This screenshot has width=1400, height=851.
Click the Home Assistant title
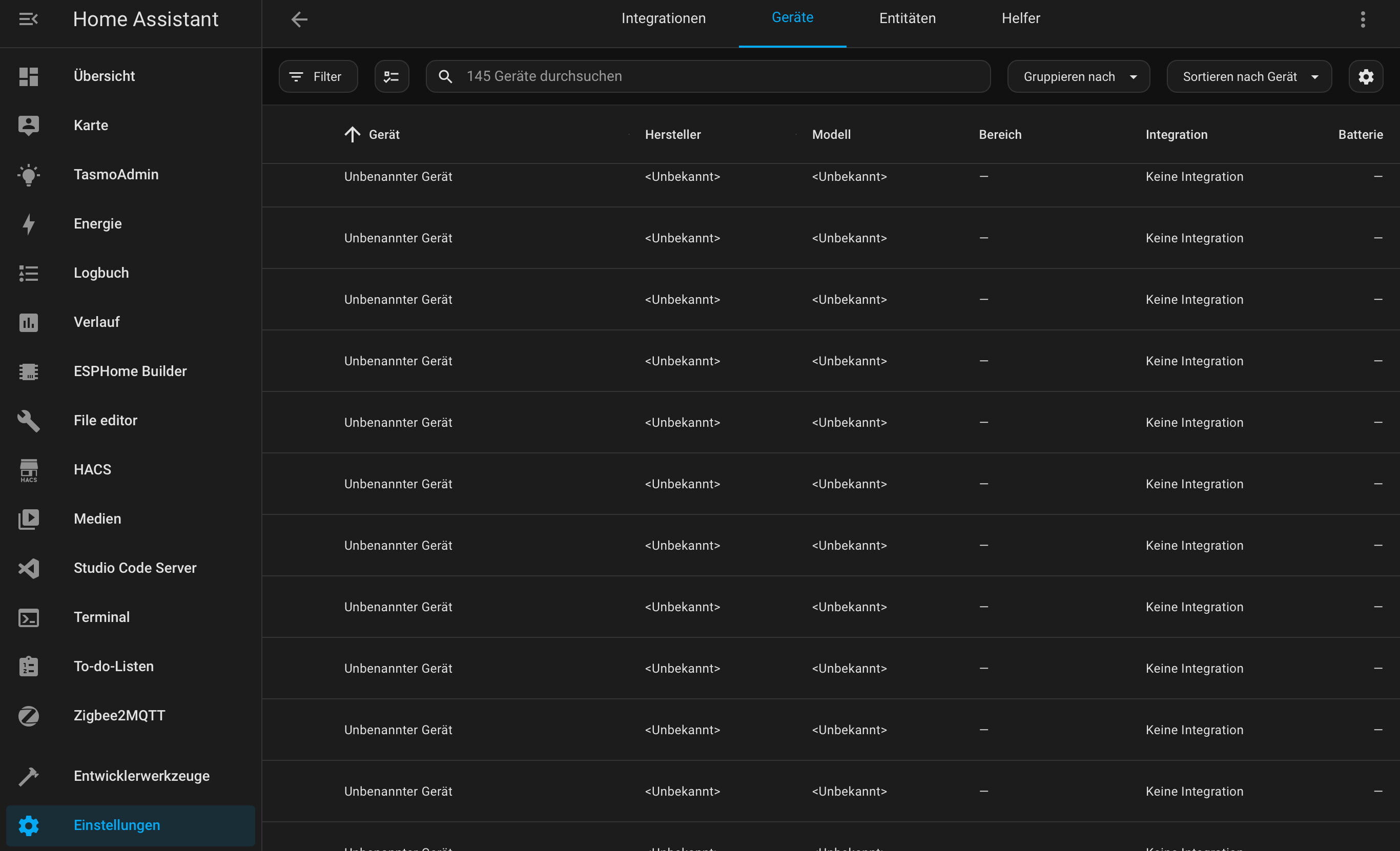tap(146, 19)
